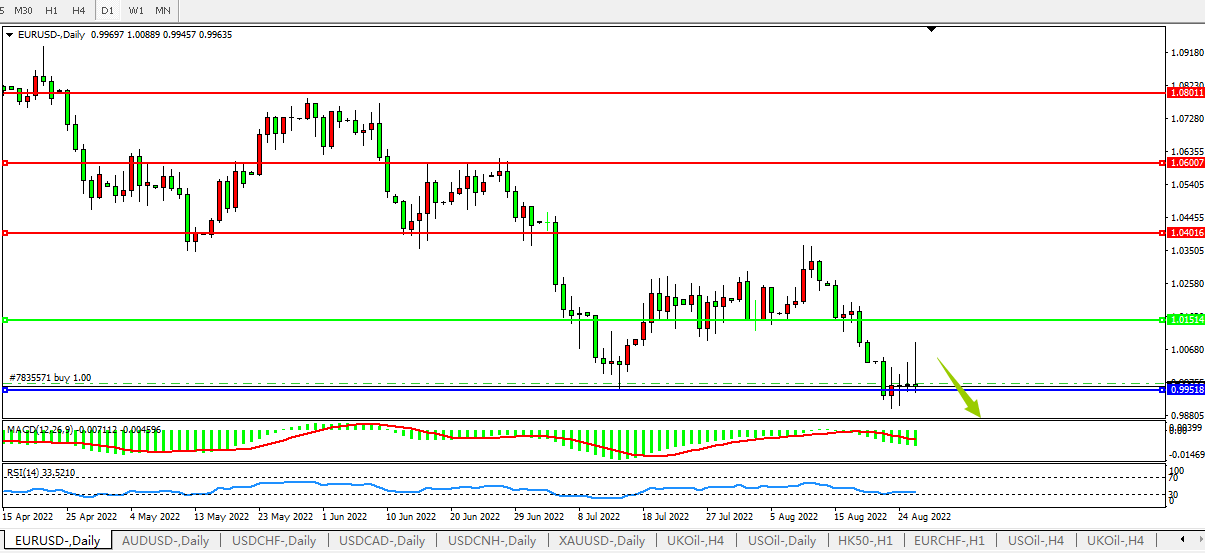Select the H4 timeframe button
This screenshot has width=1205, height=553.
[x=78, y=10]
